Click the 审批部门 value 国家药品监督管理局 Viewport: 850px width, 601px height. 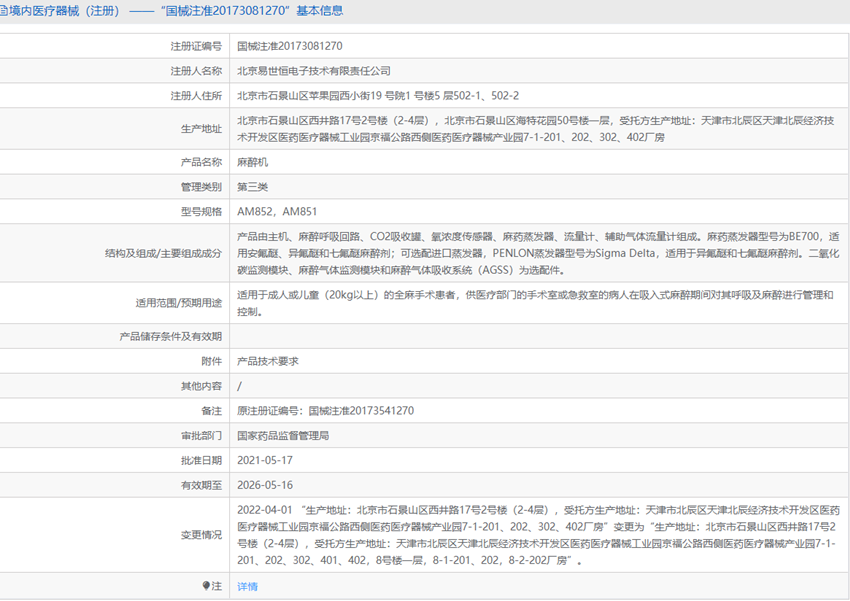pyautogui.click(x=283, y=436)
